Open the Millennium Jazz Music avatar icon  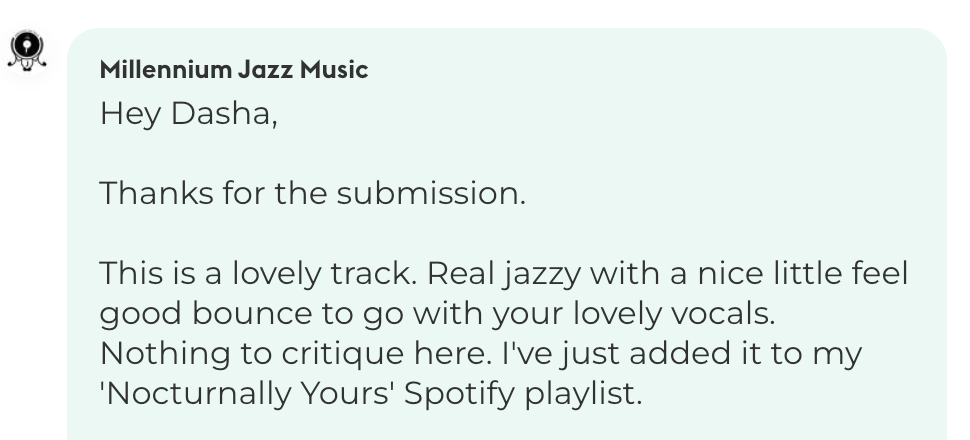[x=27, y=50]
